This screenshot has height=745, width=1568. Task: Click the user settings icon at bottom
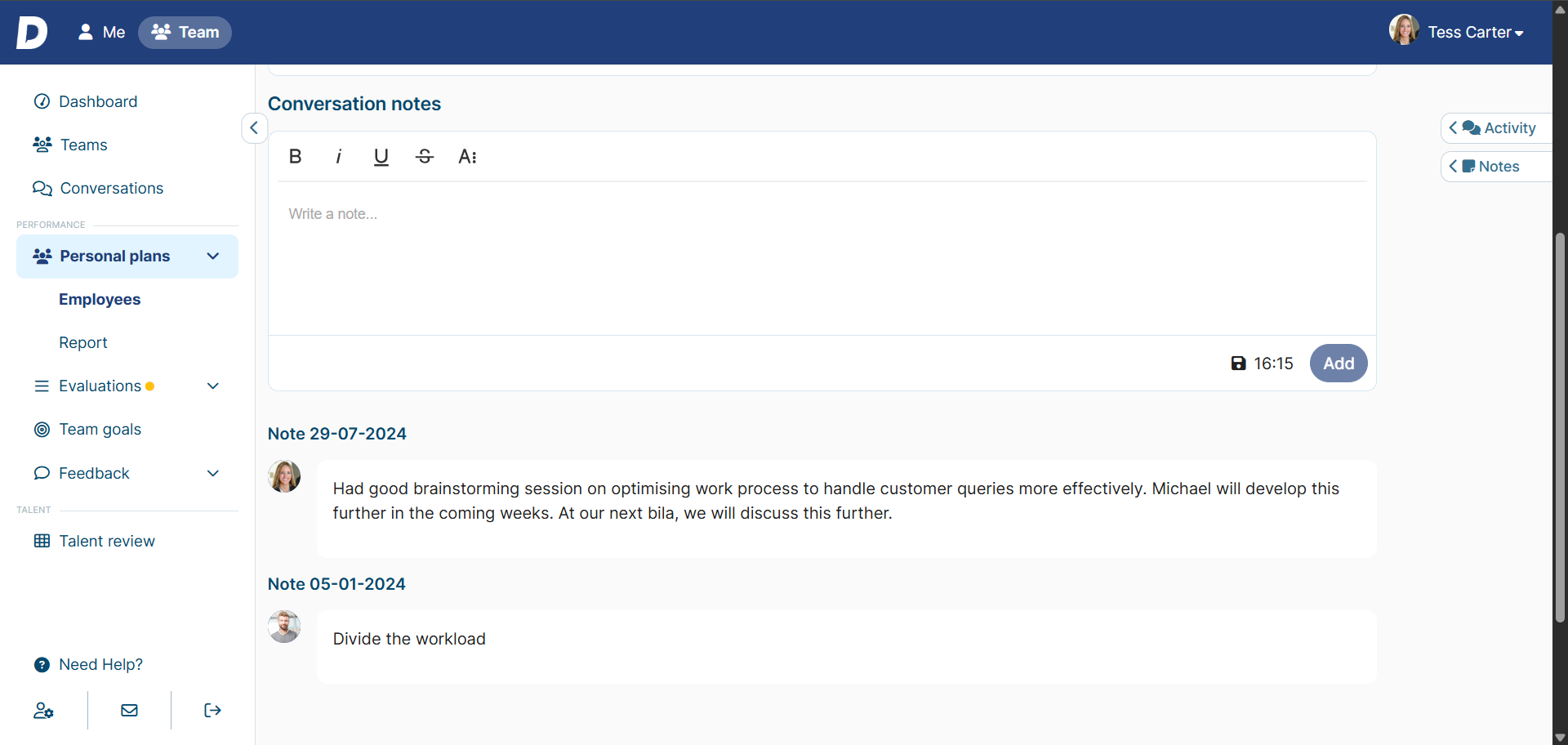click(43, 711)
